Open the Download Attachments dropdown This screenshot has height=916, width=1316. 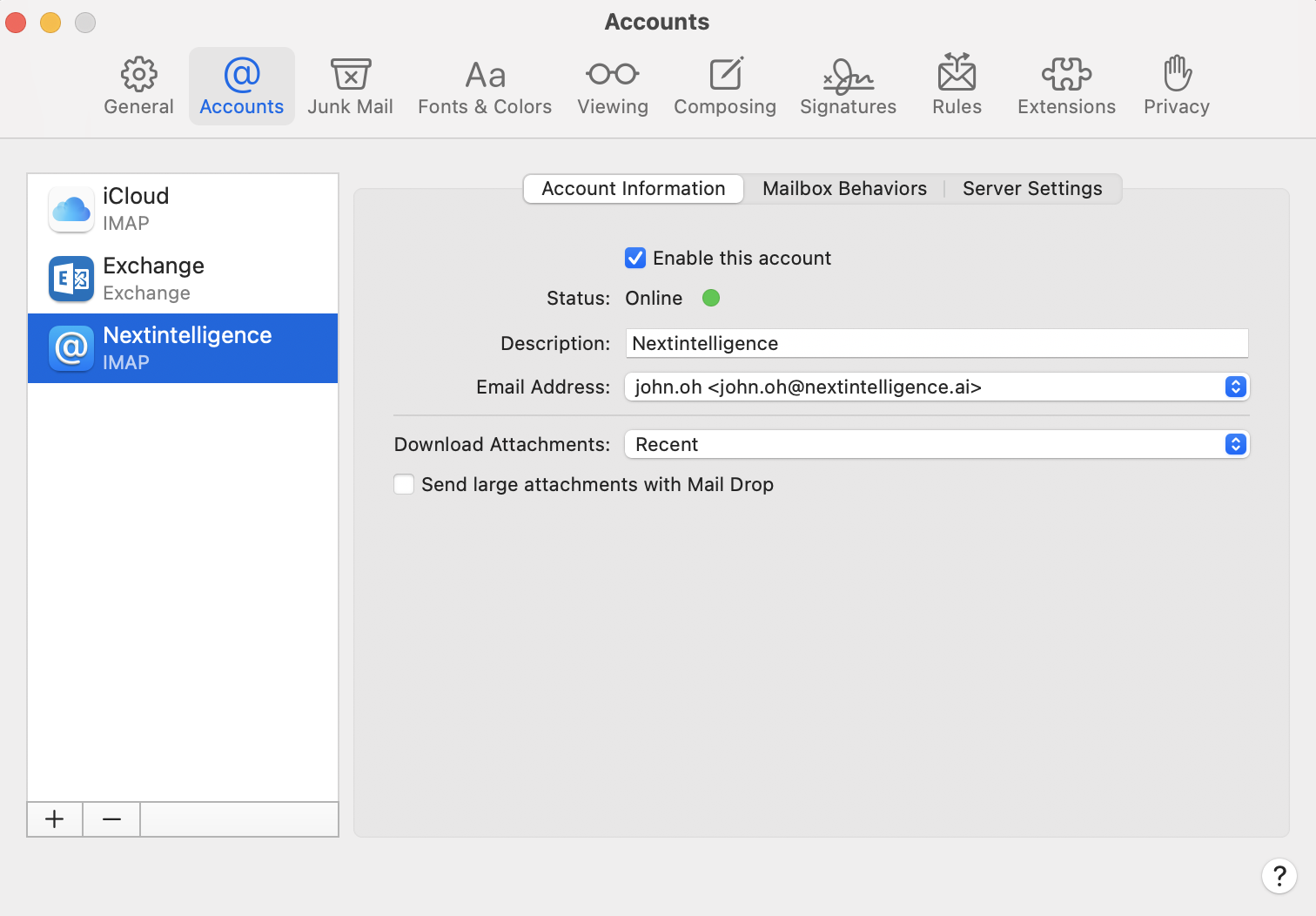tap(937, 444)
